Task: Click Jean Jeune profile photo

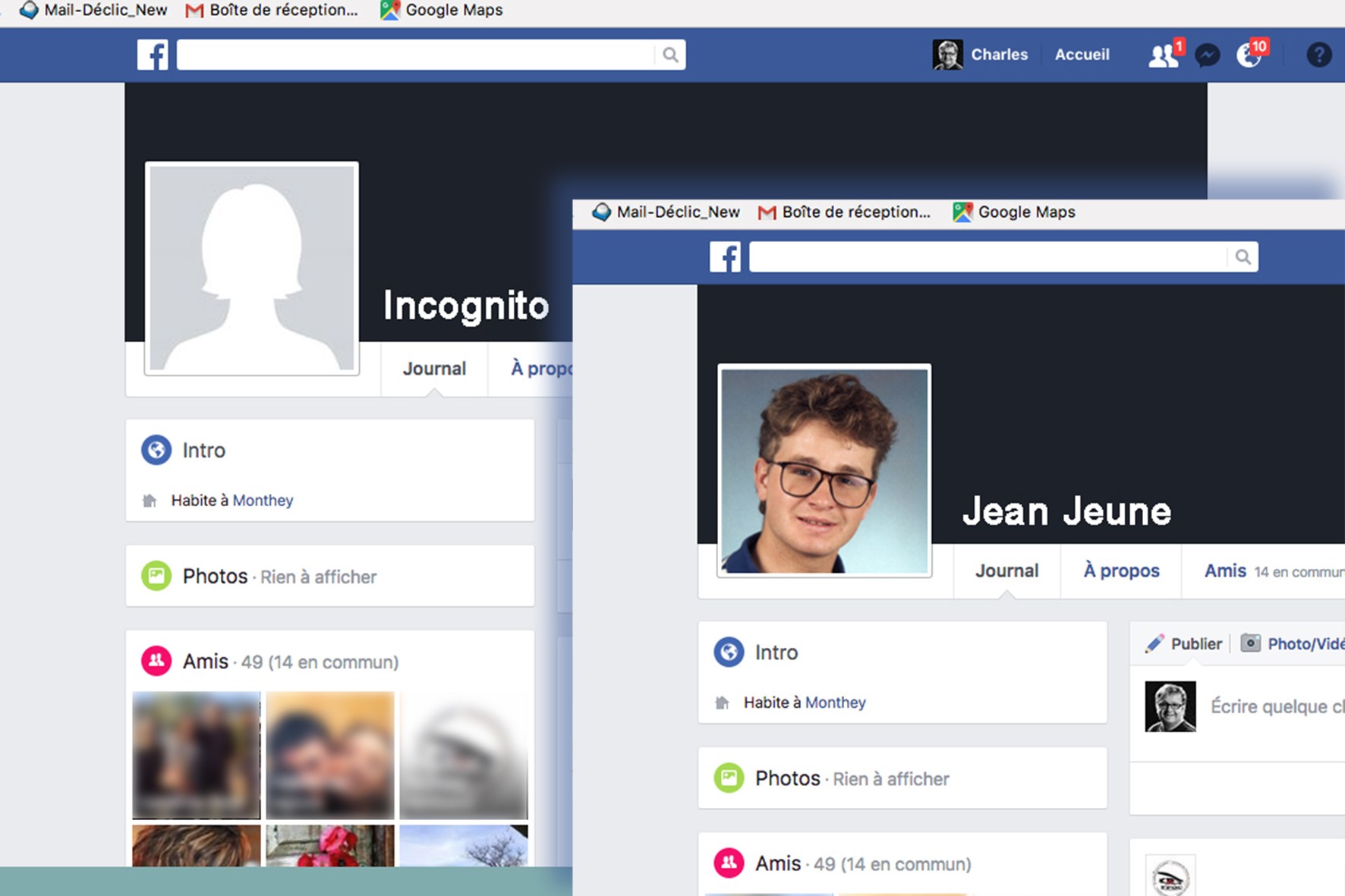Action: pyautogui.click(x=824, y=470)
